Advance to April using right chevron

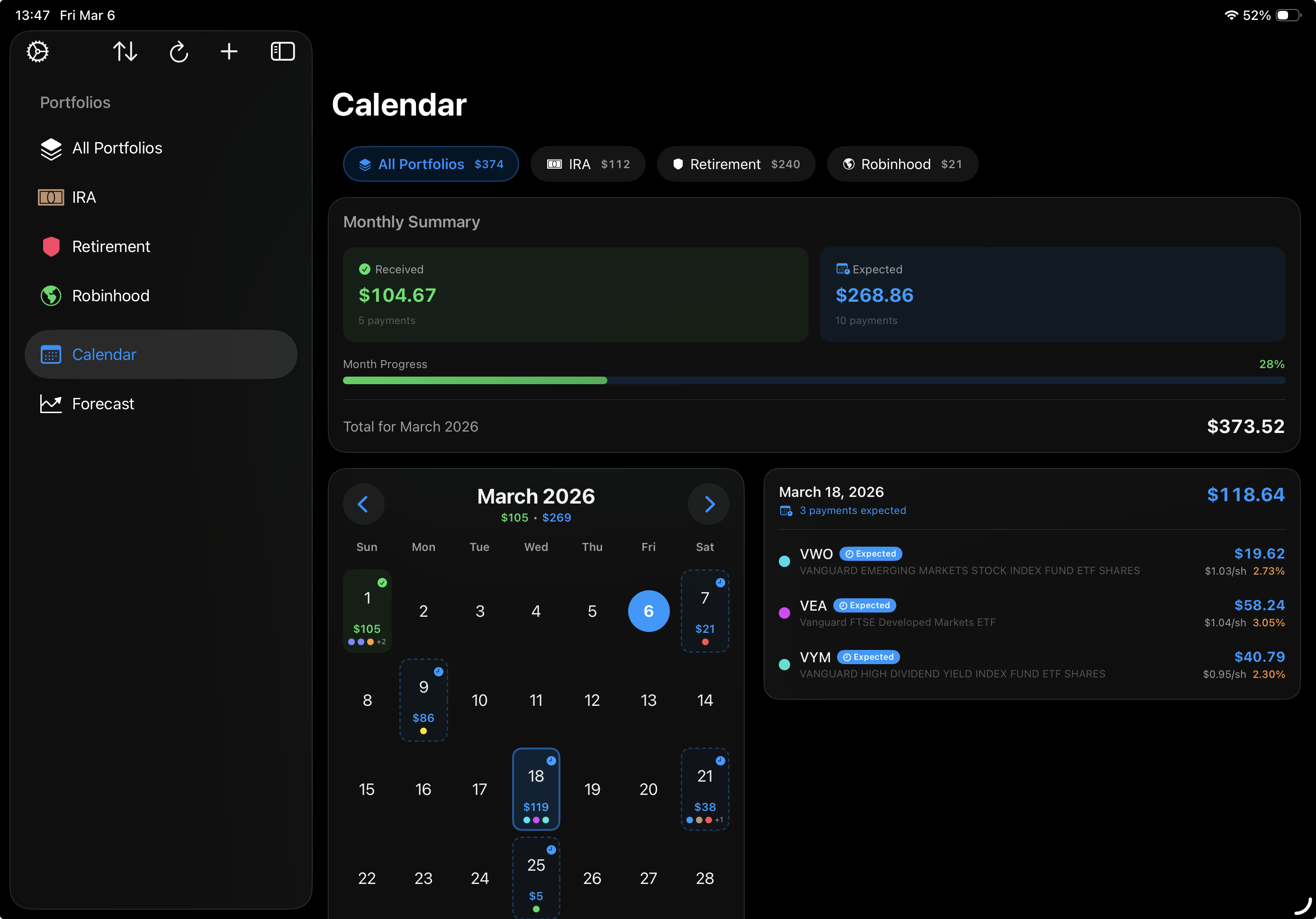click(x=709, y=504)
